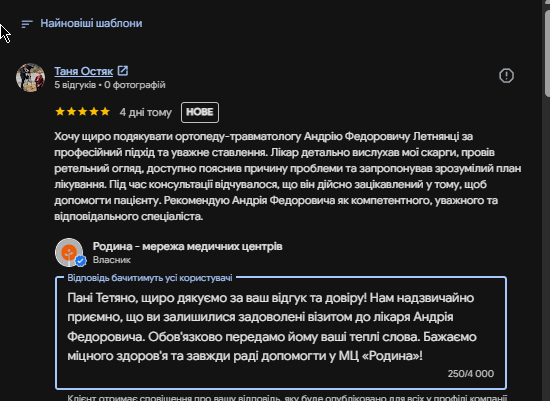Click the НОВЕ badge

point(200,112)
